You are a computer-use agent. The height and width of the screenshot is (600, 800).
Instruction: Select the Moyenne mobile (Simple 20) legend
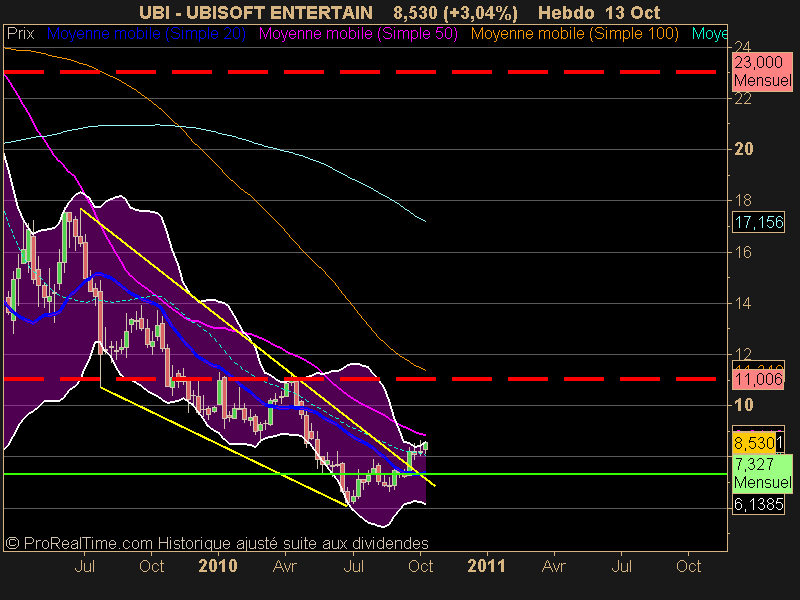tap(146, 34)
